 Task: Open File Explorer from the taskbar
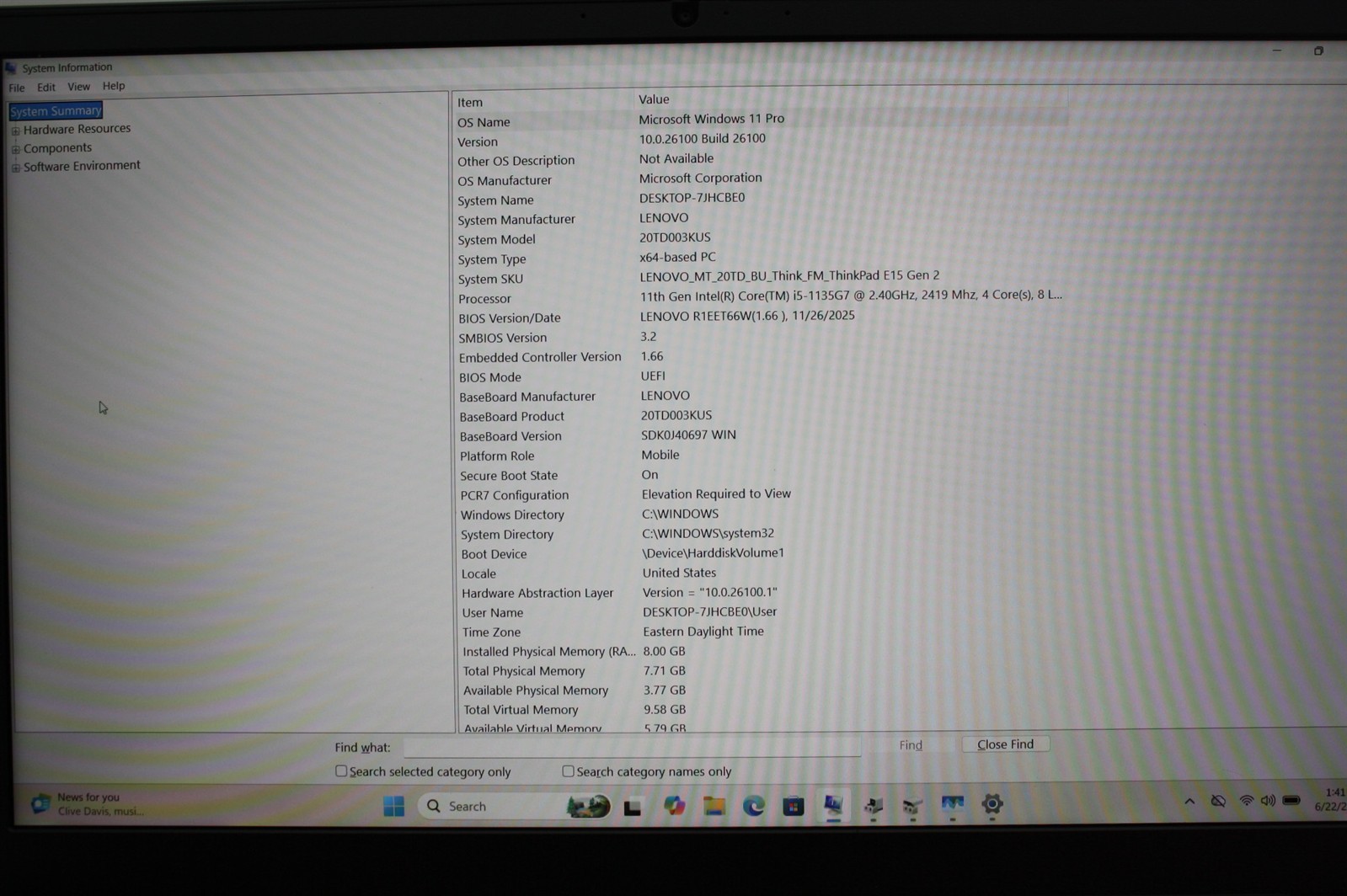click(x=714, y=806)
